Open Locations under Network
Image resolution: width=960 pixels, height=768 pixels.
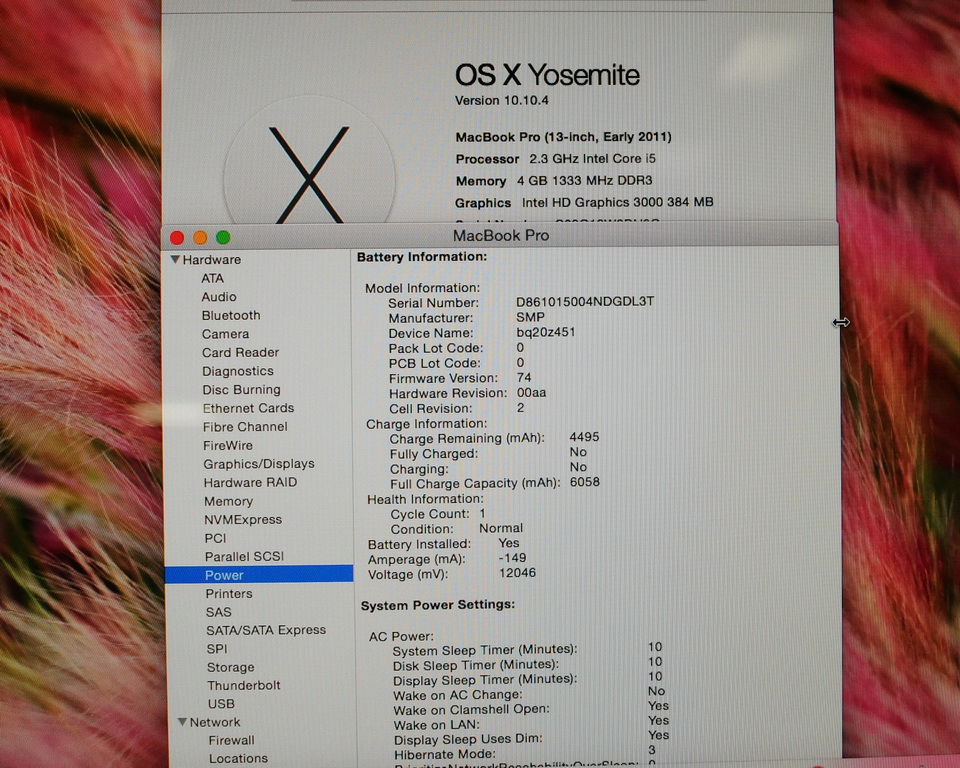238,758
